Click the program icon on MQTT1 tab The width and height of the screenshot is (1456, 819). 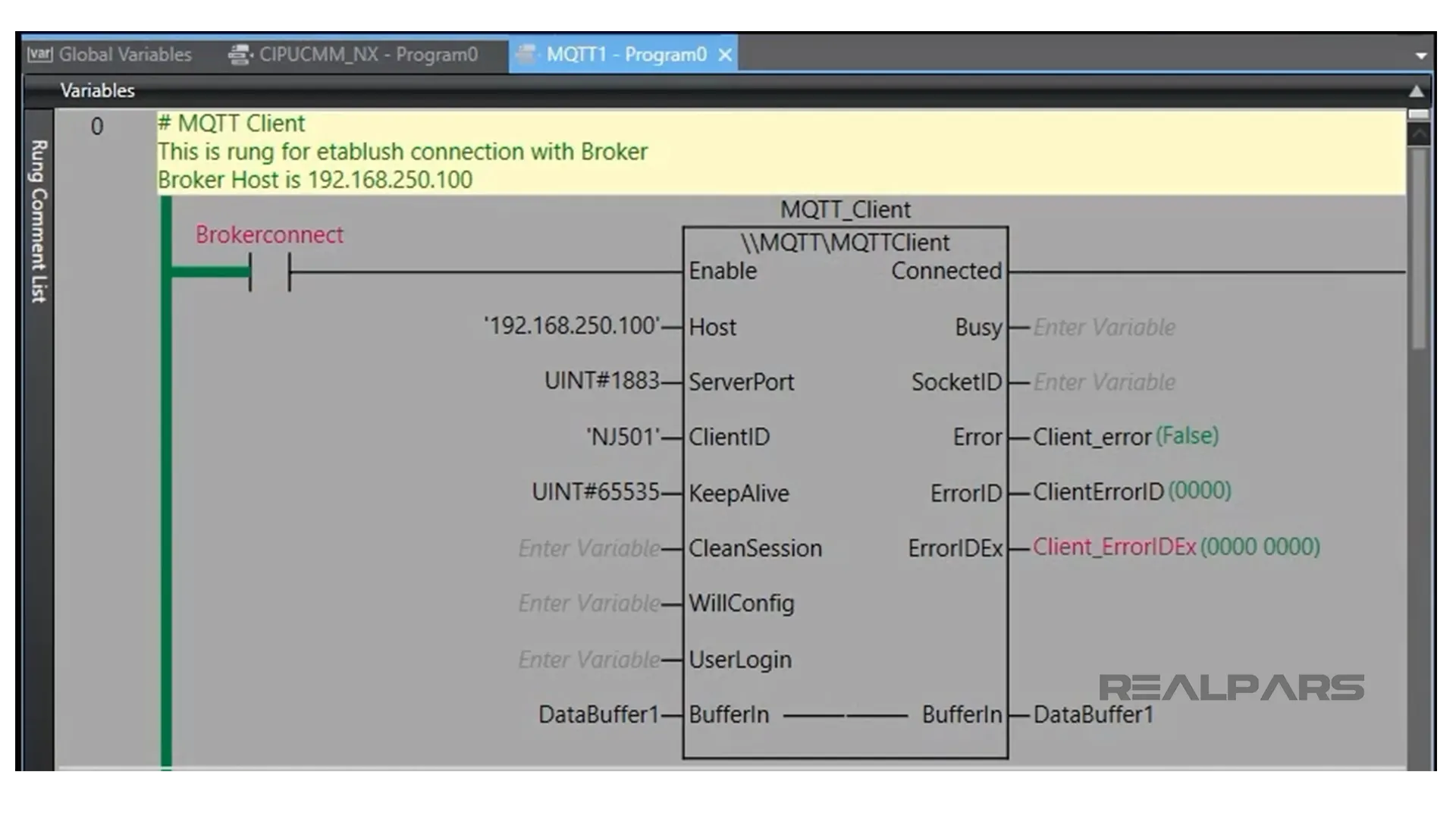[x=526, y=54]
